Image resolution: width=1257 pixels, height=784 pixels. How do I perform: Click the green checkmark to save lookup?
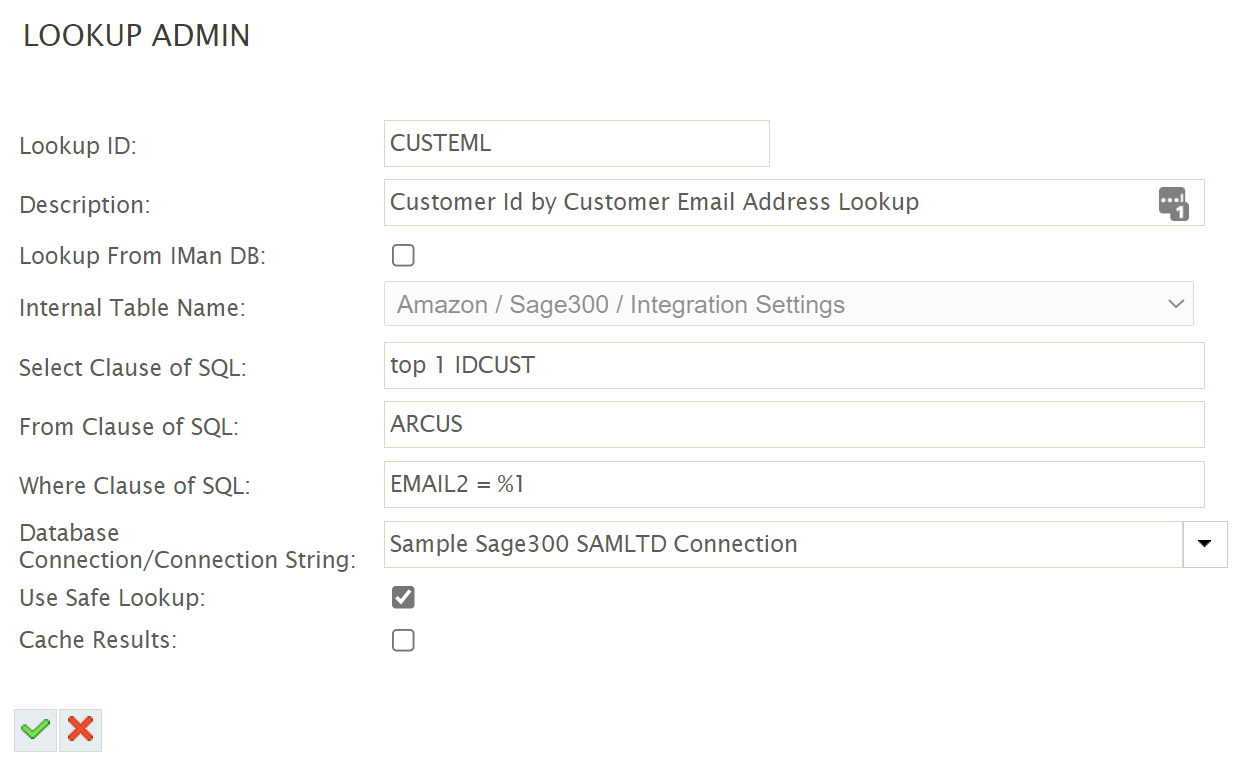(35, 730)
